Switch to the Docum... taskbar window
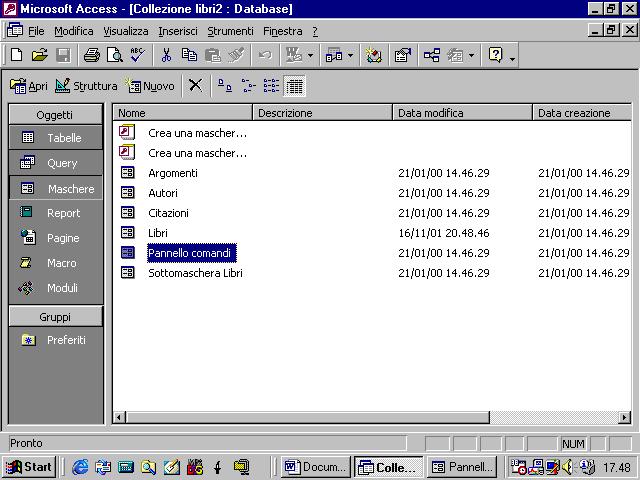Screen dimensions: 640x480 (x=316, y=467)
